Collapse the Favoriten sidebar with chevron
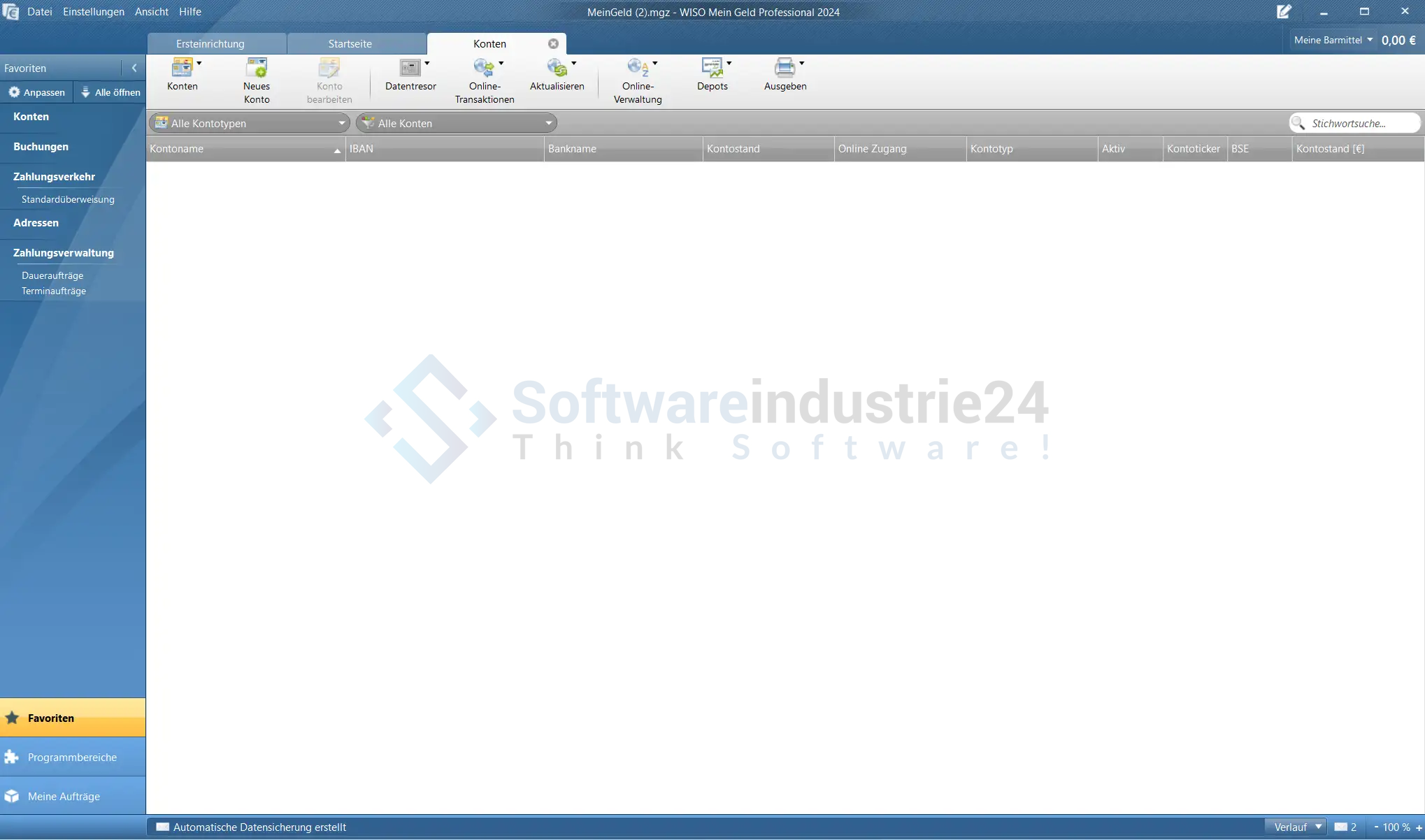Image resolution: width=1425 pixels, height=840 pixels. (x=134, y=68)
